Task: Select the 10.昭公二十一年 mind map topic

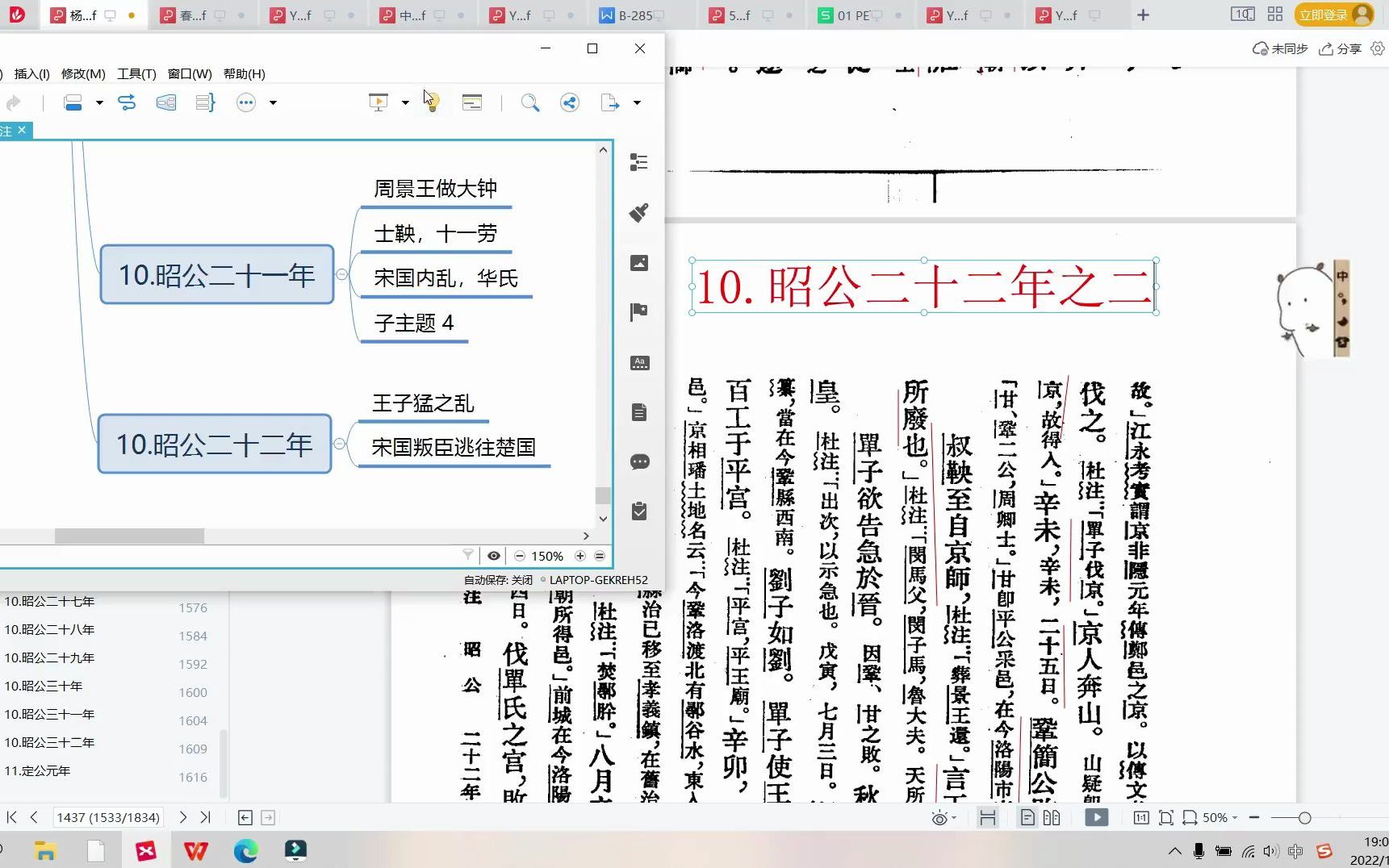Action: point(216,274)
